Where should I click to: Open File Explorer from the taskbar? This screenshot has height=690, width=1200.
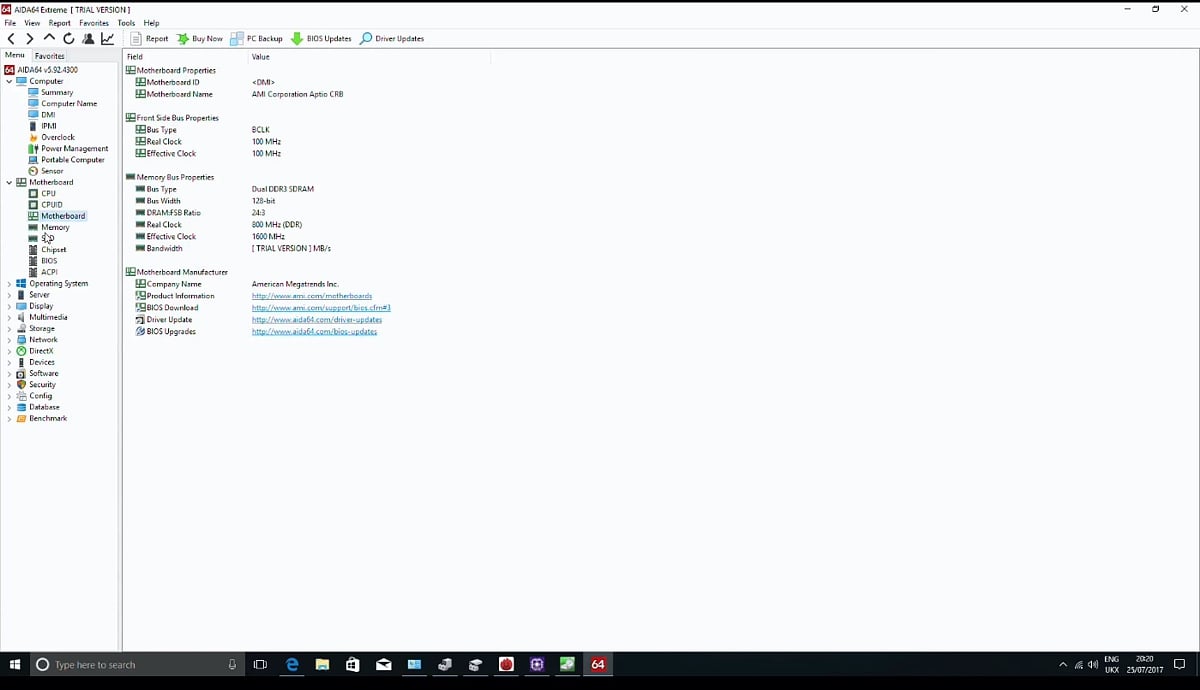click(322, 664)
